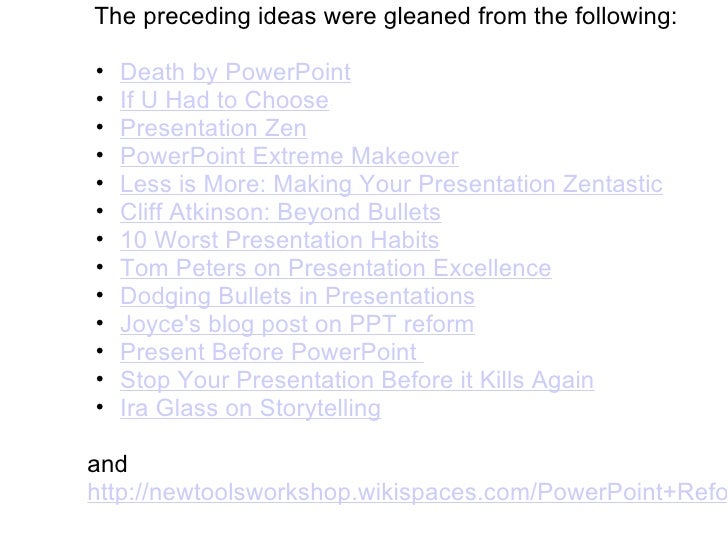Click the 'preceding ideas were gleaned' heading text
The width and height of the screenshot is (728, 546).
[385, 17]
